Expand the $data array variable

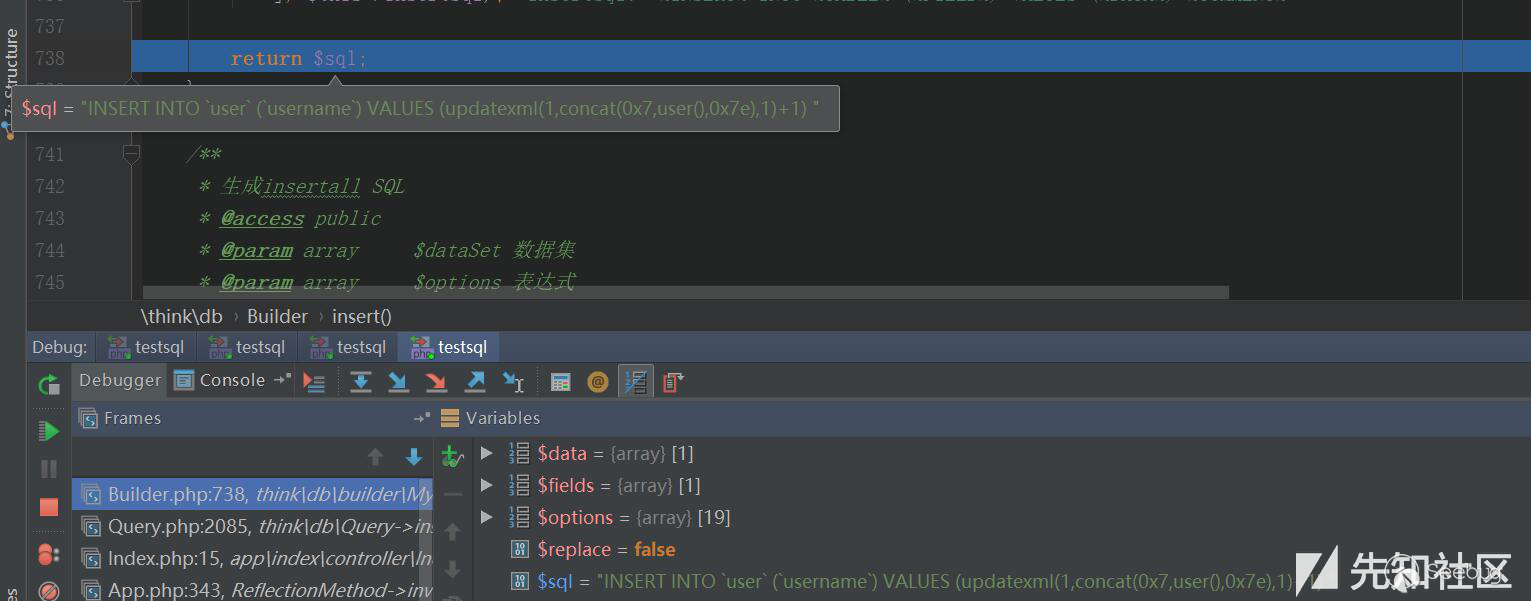point(487,453)
